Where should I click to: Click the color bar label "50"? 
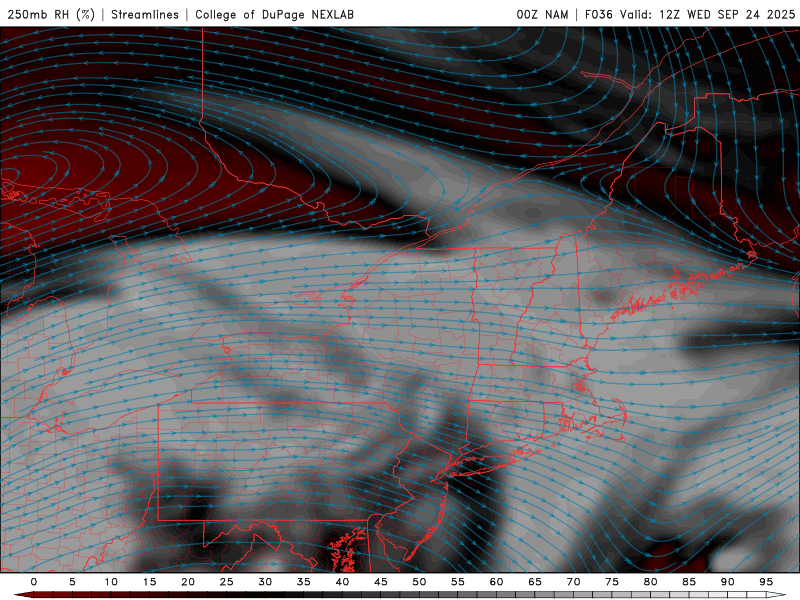(419, 582)
